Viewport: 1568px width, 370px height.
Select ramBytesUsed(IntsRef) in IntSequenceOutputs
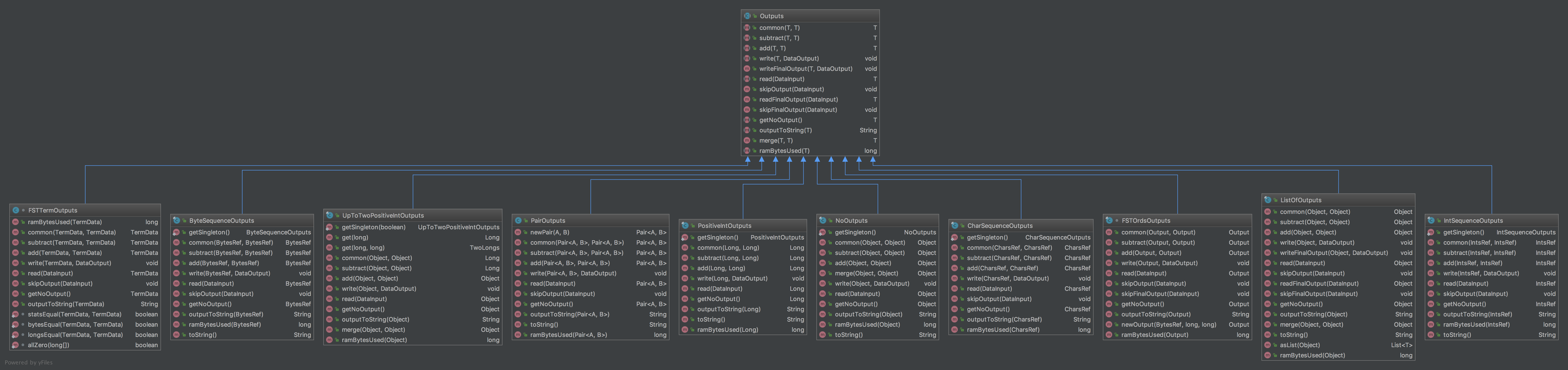pyautogui.click(x=1477, y=324)
